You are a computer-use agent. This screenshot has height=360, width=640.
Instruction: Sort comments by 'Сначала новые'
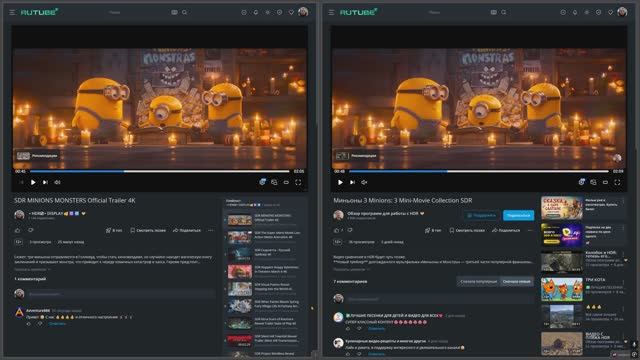point(516,281)
